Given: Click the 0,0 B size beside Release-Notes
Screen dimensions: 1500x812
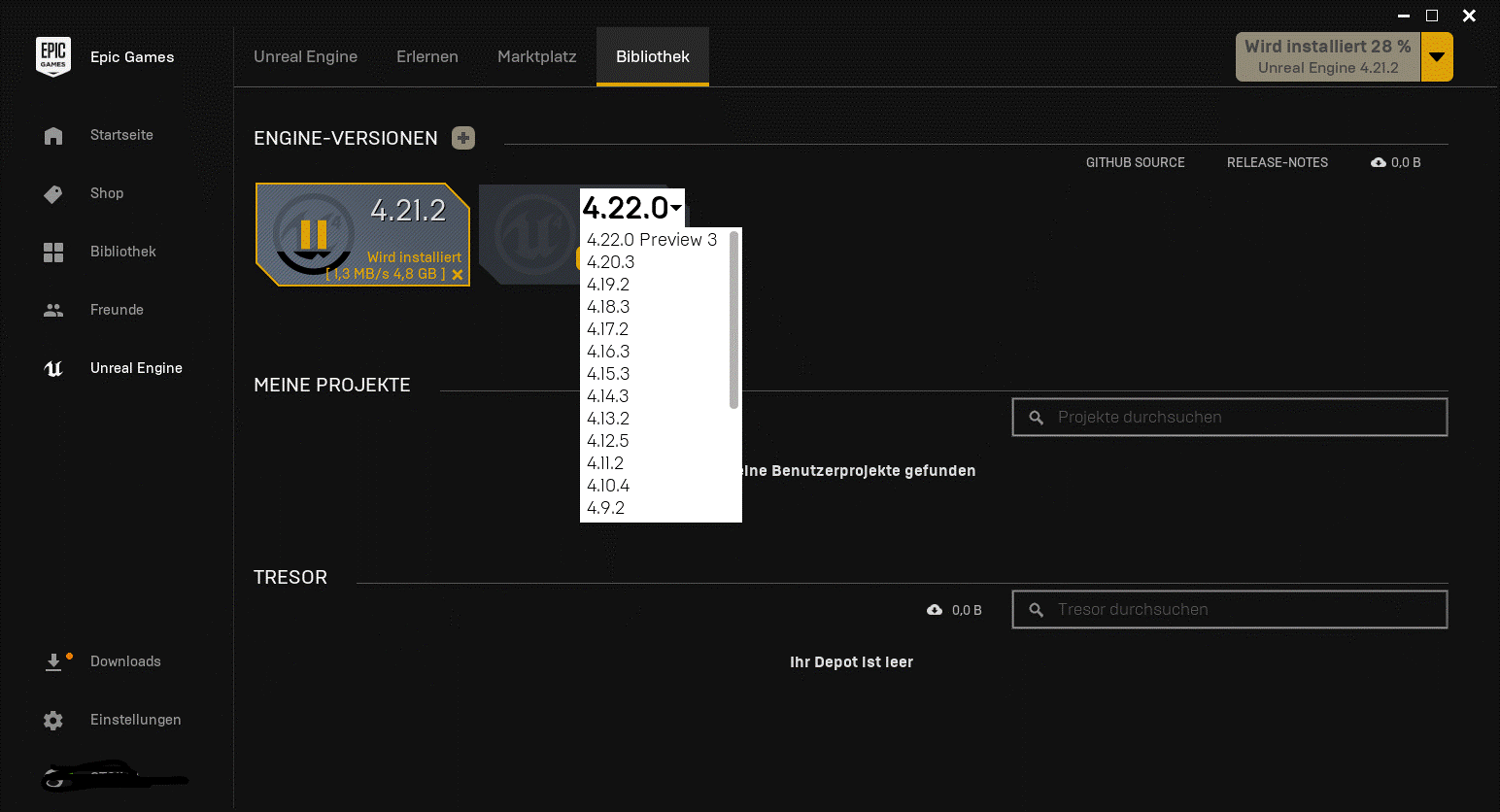Looking at the screenshot, I should [1406, 162].
